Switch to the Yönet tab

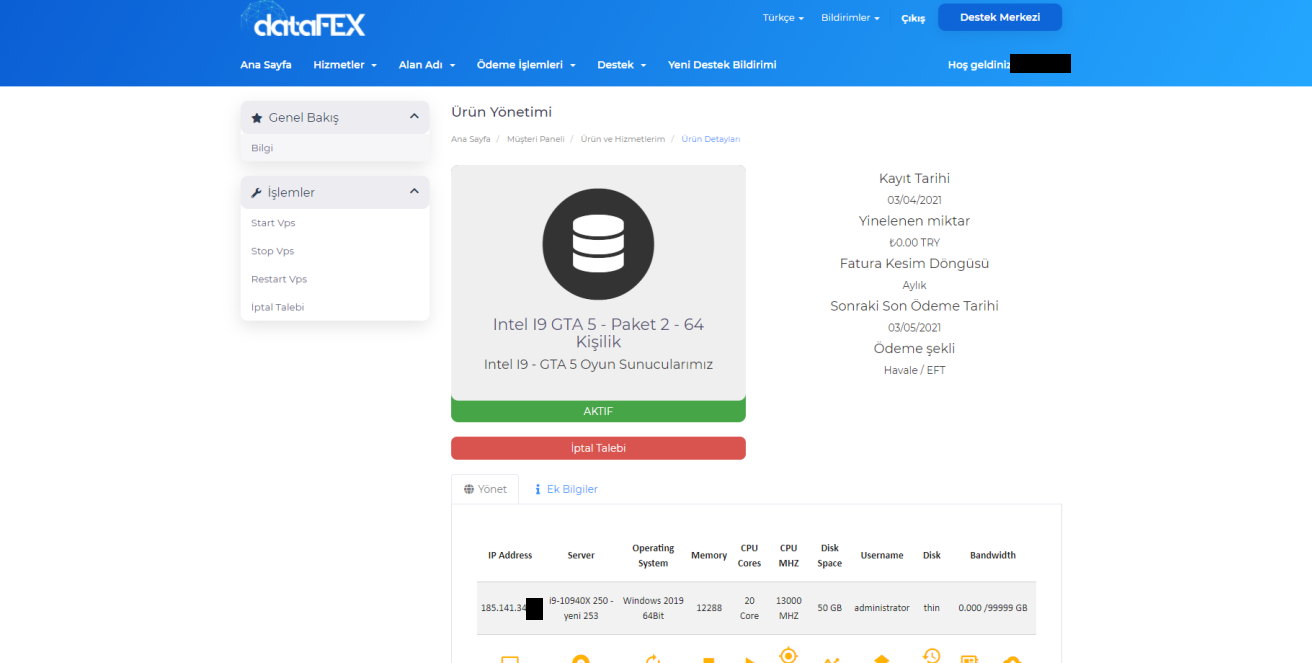(x=485, y=489)
